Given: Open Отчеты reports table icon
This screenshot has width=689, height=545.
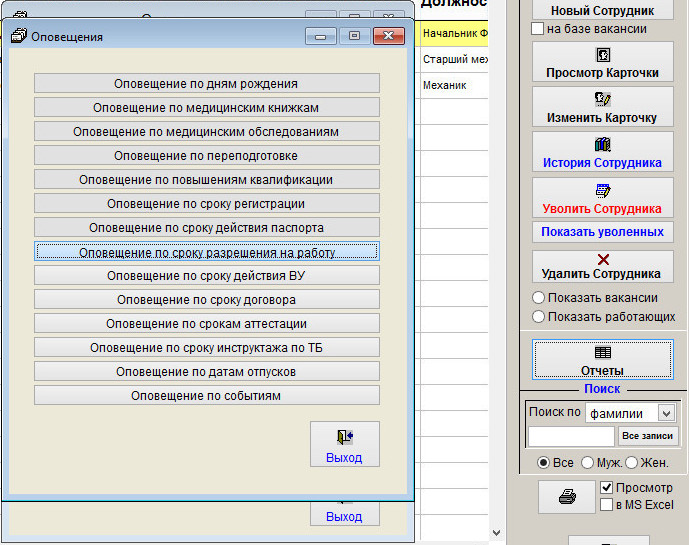Looking at the screenshot, I should click(x=602, y=353).
